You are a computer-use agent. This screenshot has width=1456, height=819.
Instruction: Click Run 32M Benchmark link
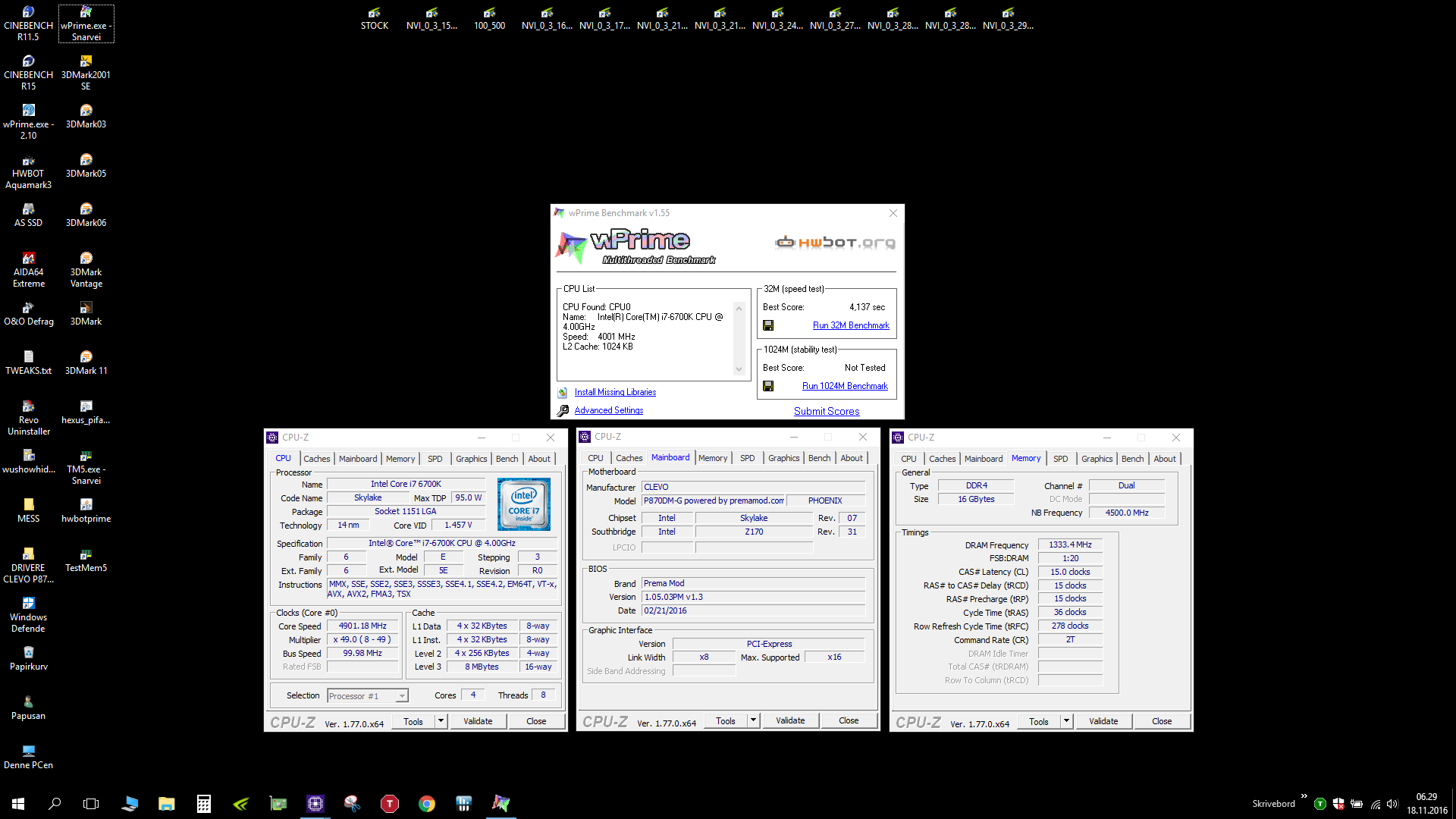click(851, 325)
